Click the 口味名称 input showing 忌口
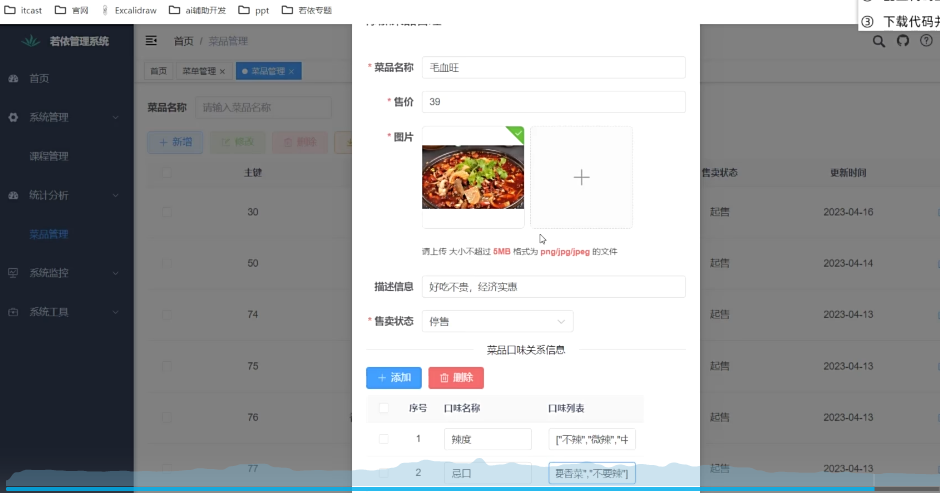Screen dimensions: 940x493 point(487,473)
